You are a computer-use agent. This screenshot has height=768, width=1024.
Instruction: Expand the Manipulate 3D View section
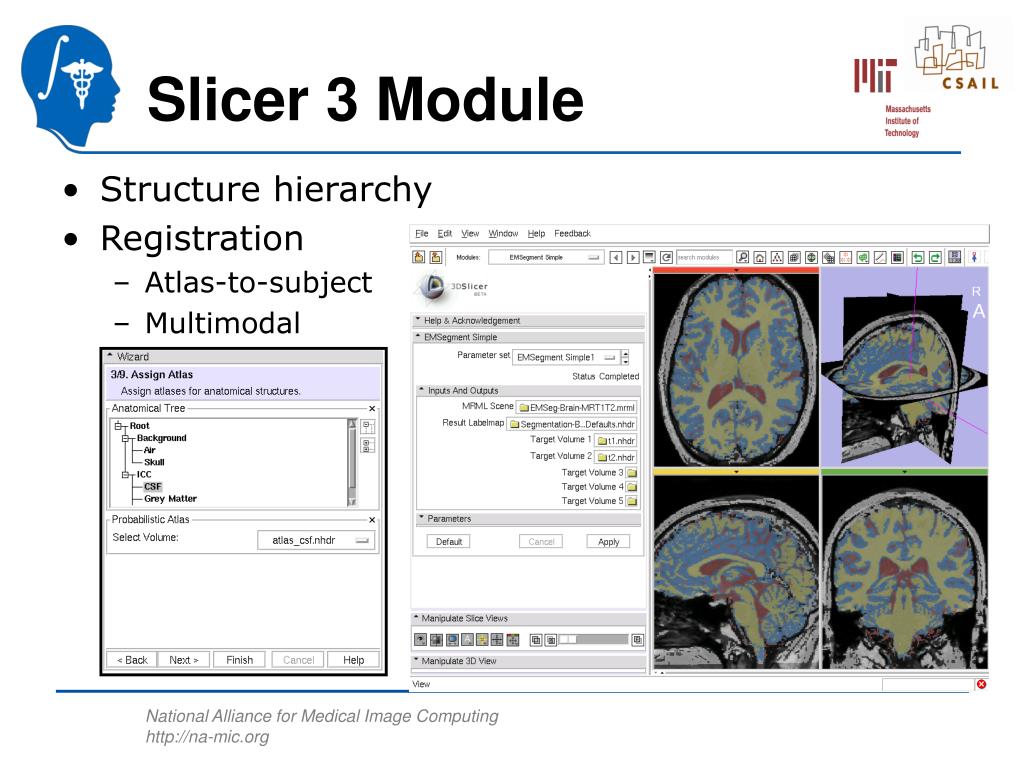tap(528, 661)
